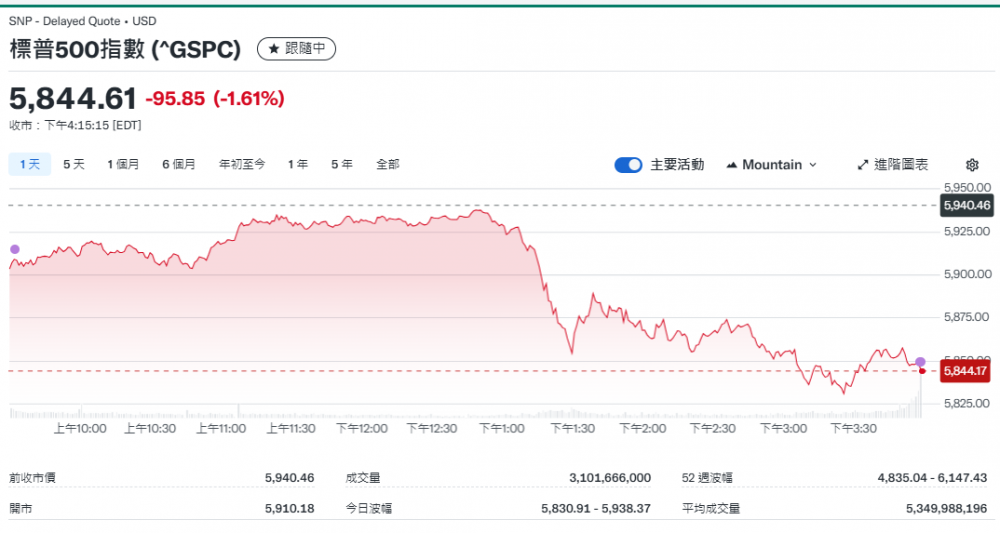Toggle the 主要活動 switch off
1000x533 pixels.
[628, 165]
